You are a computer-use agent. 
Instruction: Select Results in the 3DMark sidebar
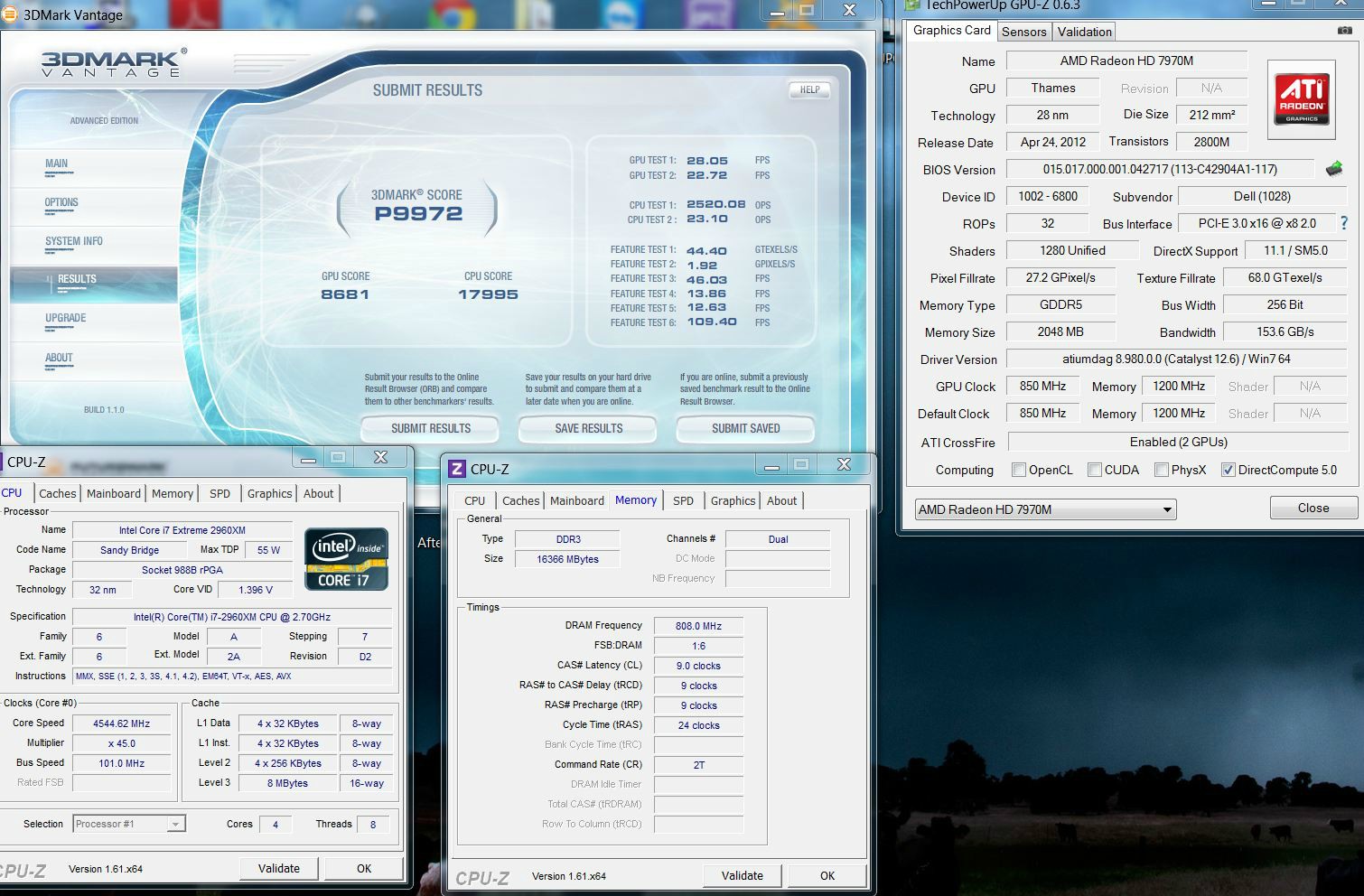click(x=94, y=283)
